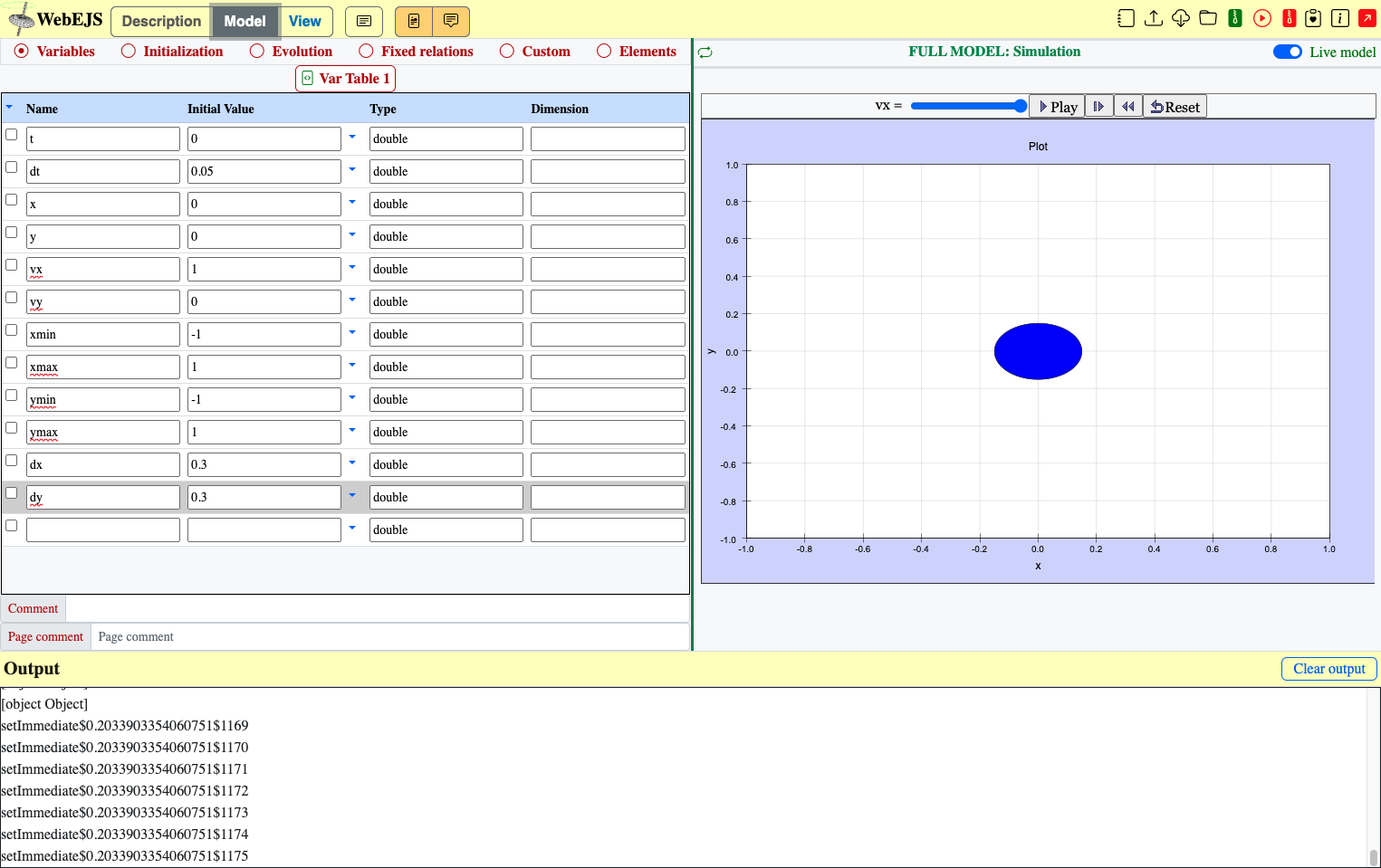Open the initial value dropdown for t
Screen dimensions: 1381x868
pyautogui.click(x=352, y=137)
